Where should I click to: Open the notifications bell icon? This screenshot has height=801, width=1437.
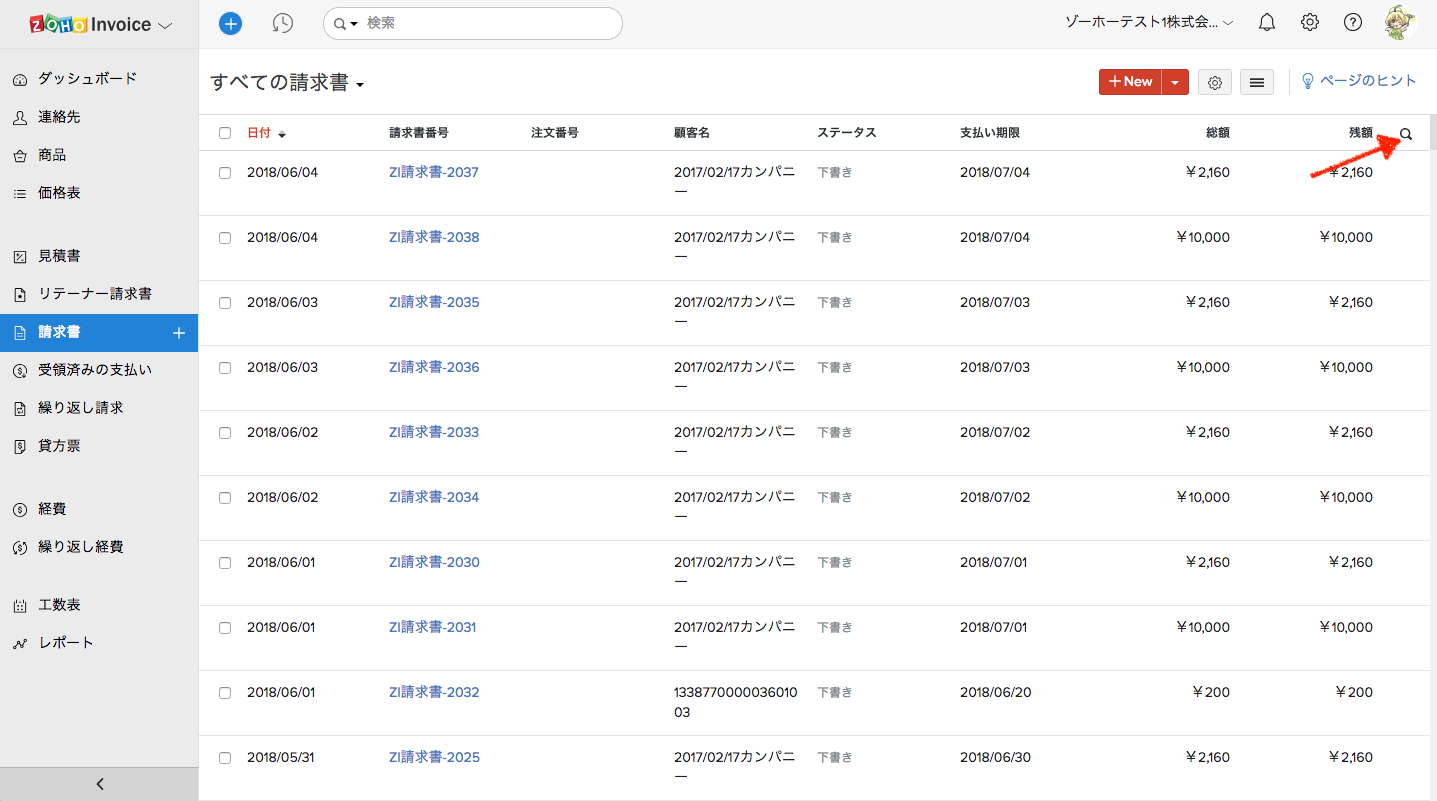pos(1267,22)
